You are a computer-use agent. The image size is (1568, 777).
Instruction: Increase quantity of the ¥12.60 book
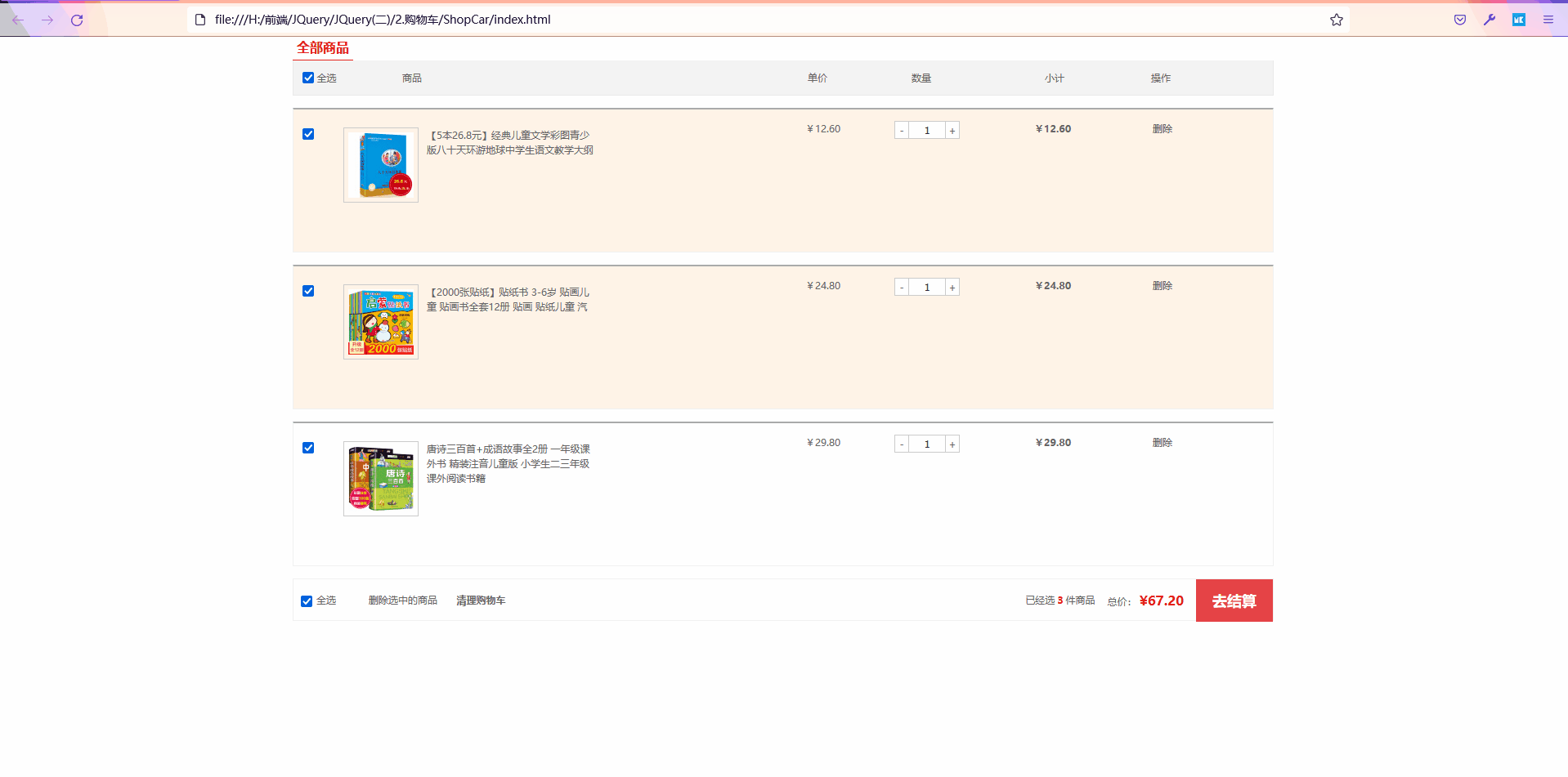(x=952, y=131)
